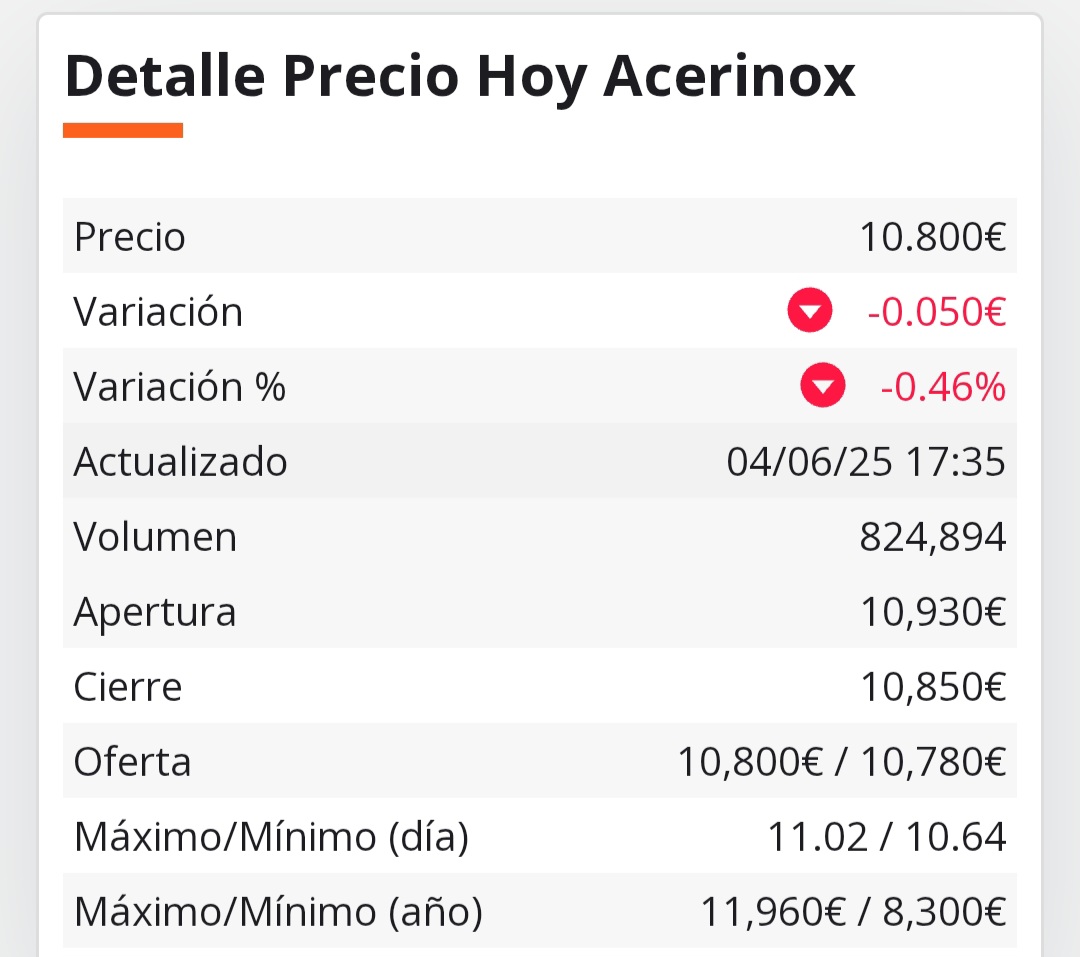Select the Oferta row label

132,762
